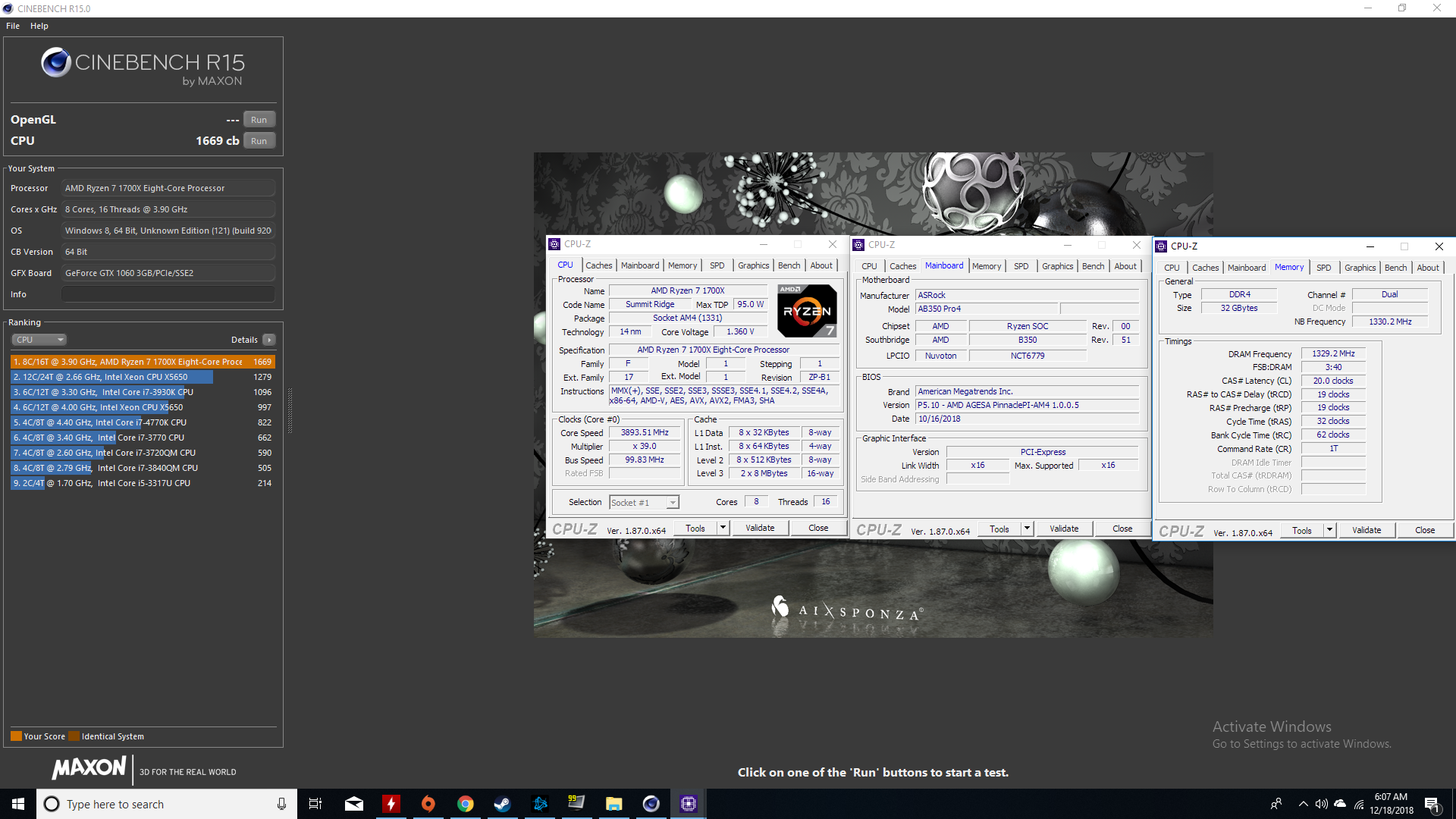Open Tools dropdown arrow in Mainboard CPU-Z window
This screenshot has height=819, width=1456.
click(x=1027, y=529)
